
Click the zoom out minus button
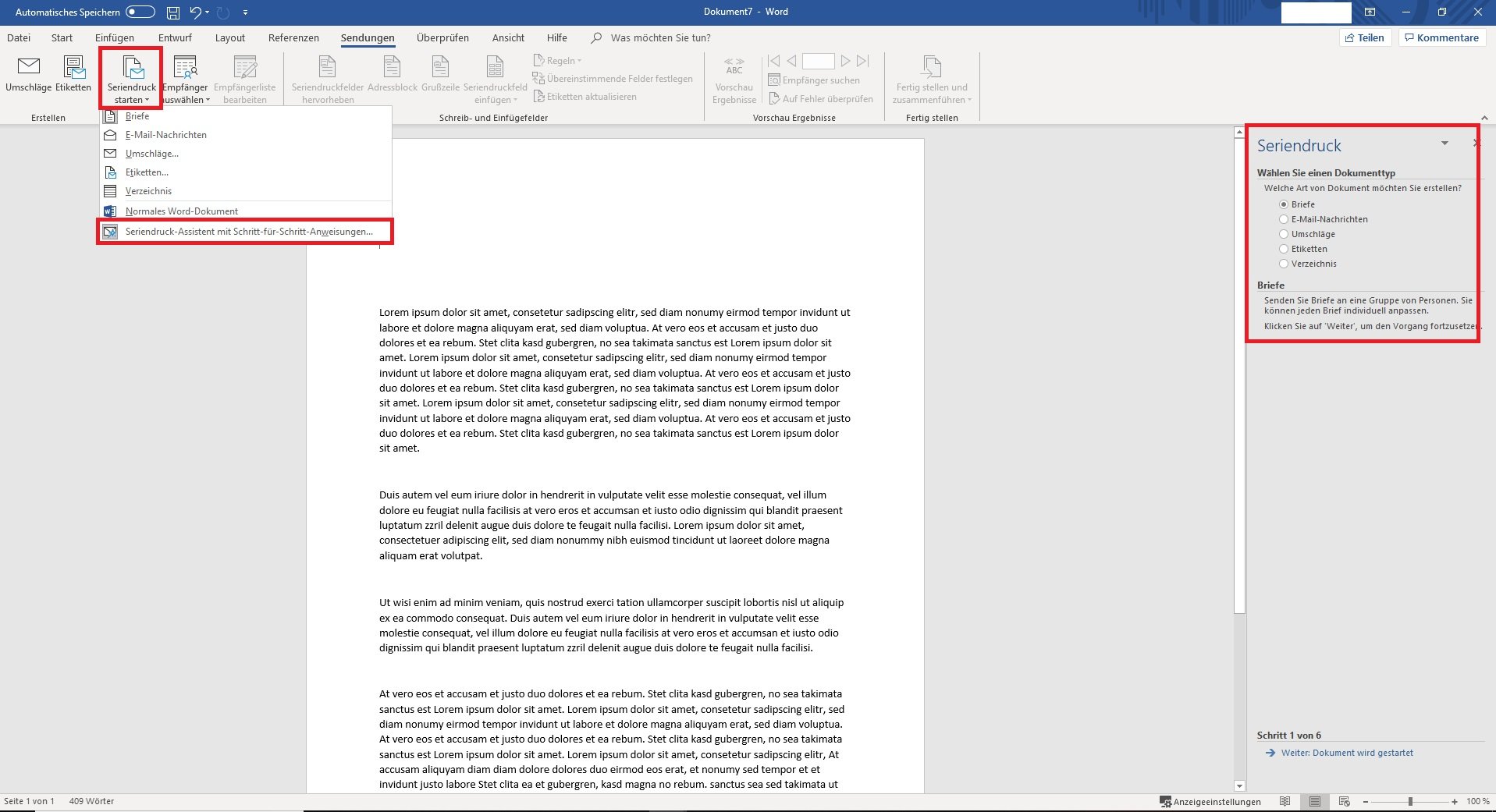(1366, 801)
